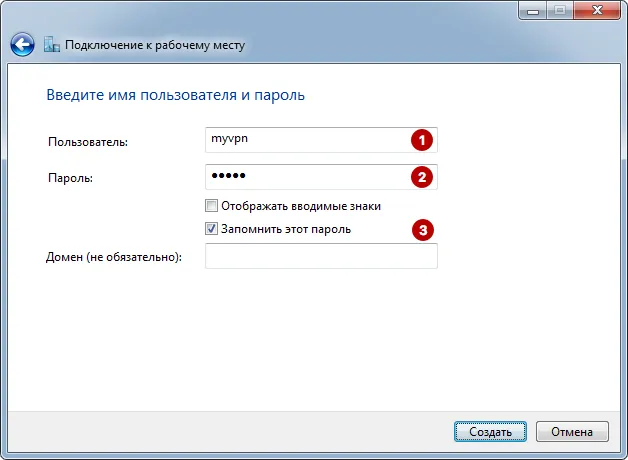The height and width of the screenshot is (460, 628).
Task: Focus the Пароль password field
Action: (321, 177)
